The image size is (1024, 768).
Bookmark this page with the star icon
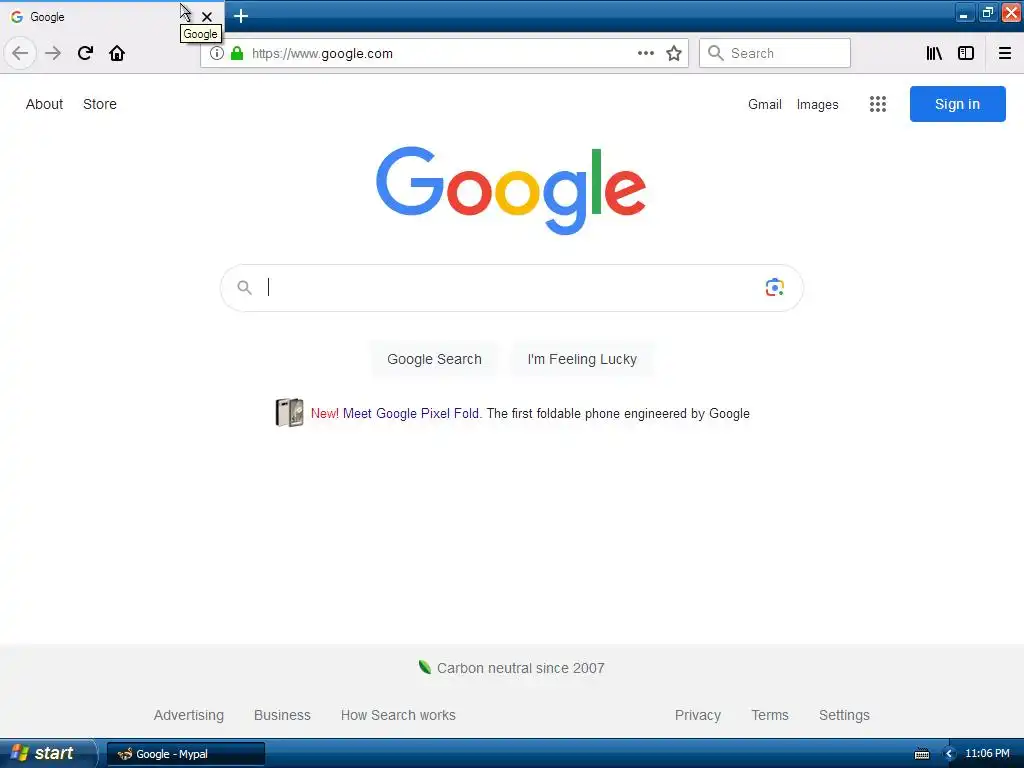click(674, 53)
